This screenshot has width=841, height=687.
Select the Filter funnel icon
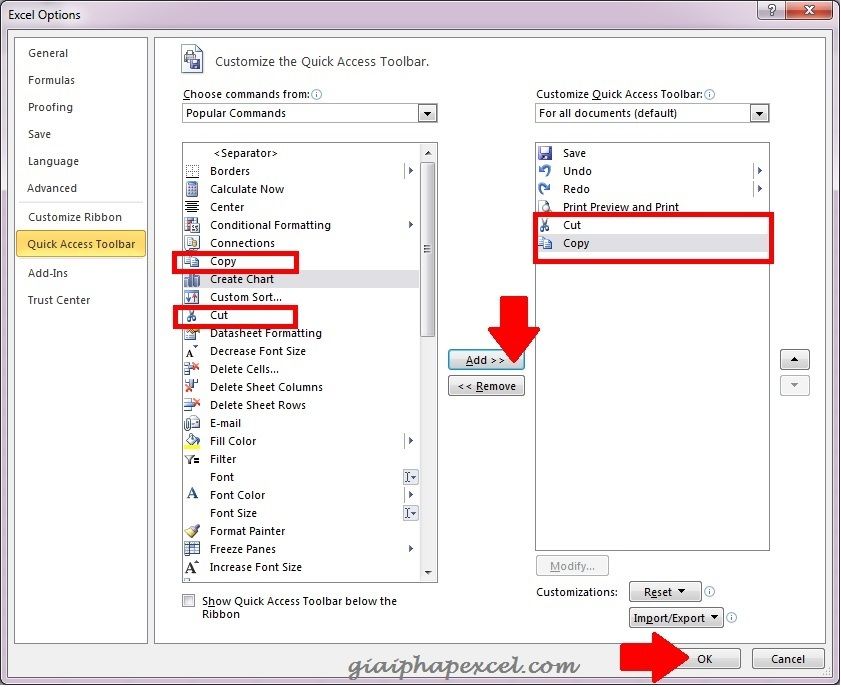(x=192, y=459)
